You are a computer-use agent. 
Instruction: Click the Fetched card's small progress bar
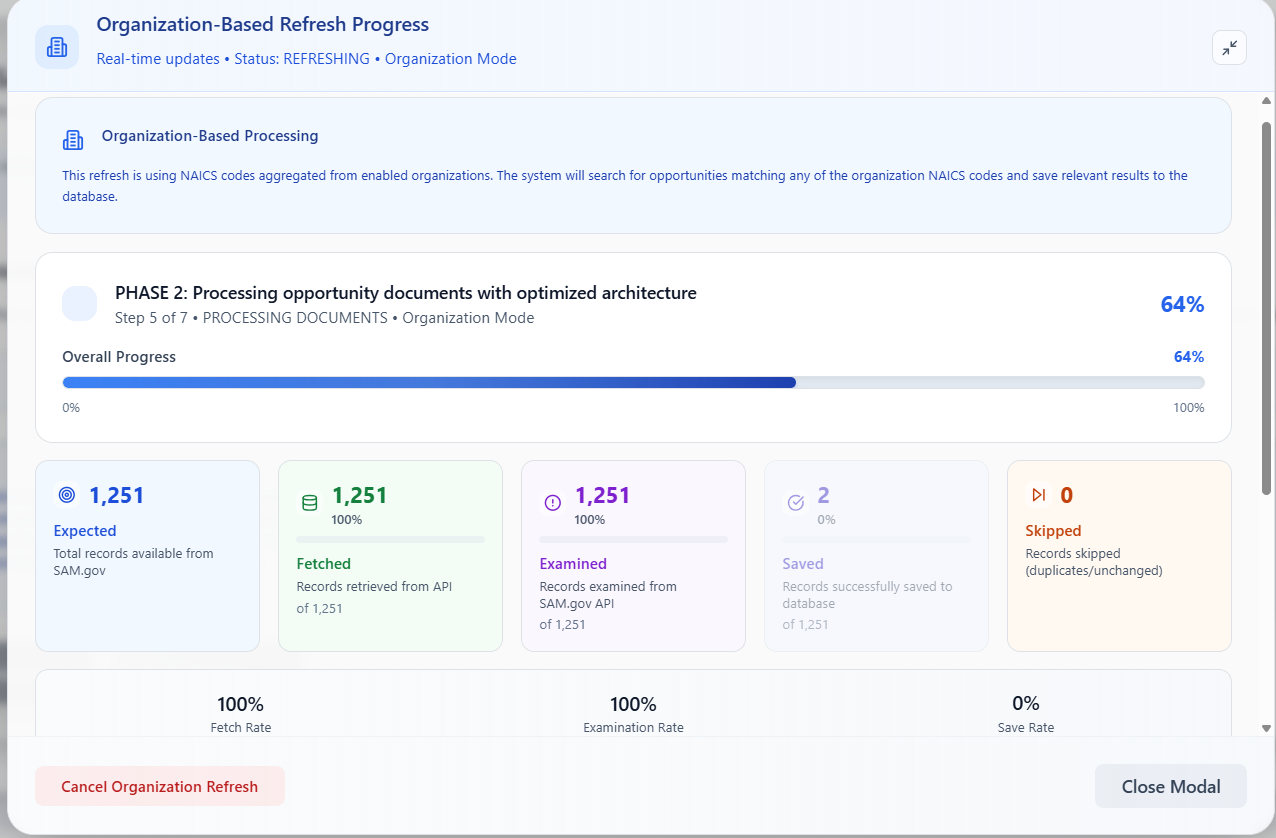click(391, 540)
